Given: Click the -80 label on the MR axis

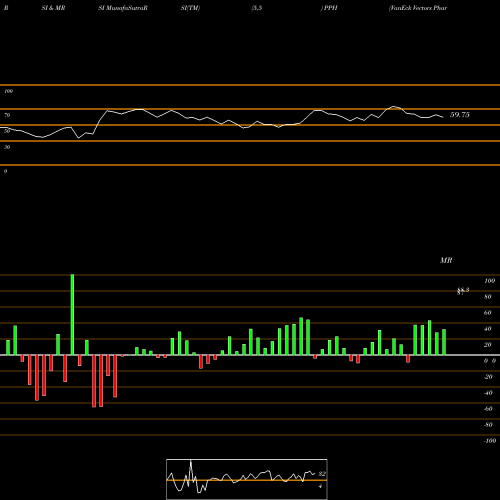Looking at the screenshot, I should click(488, 425).
